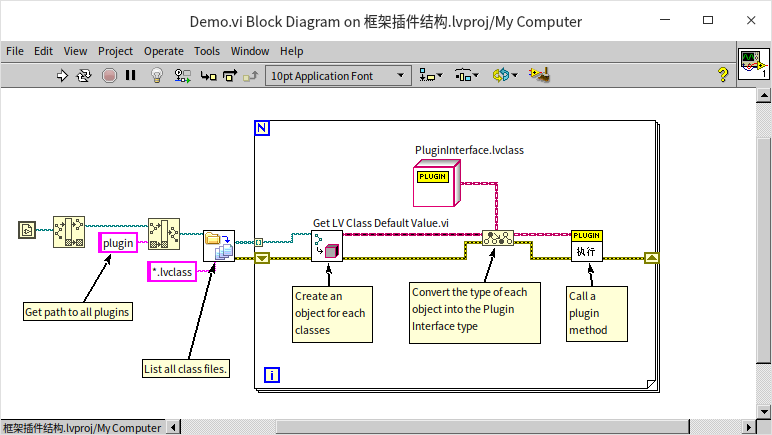Screen dimensions: 772x435
Task: Open the Context Help question mark
Action: [722, 75]
